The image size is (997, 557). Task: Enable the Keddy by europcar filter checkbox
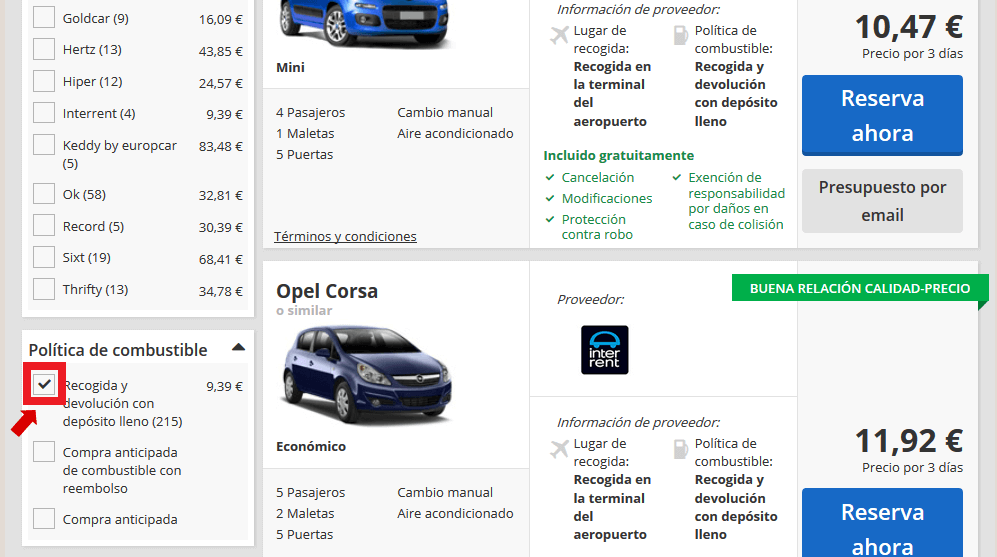tap(44, 144)
